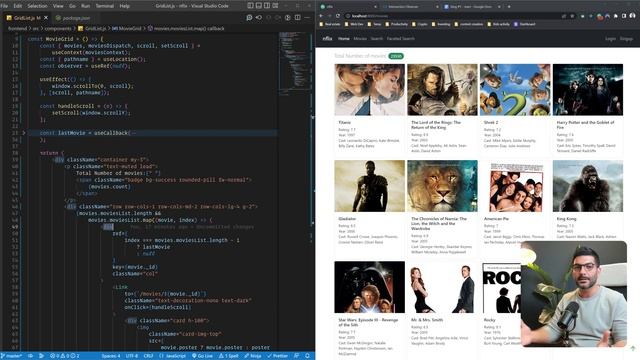Screen dimensions: 640x360
Task: Open the browser profile avatar icon
Action: point(632,16)
